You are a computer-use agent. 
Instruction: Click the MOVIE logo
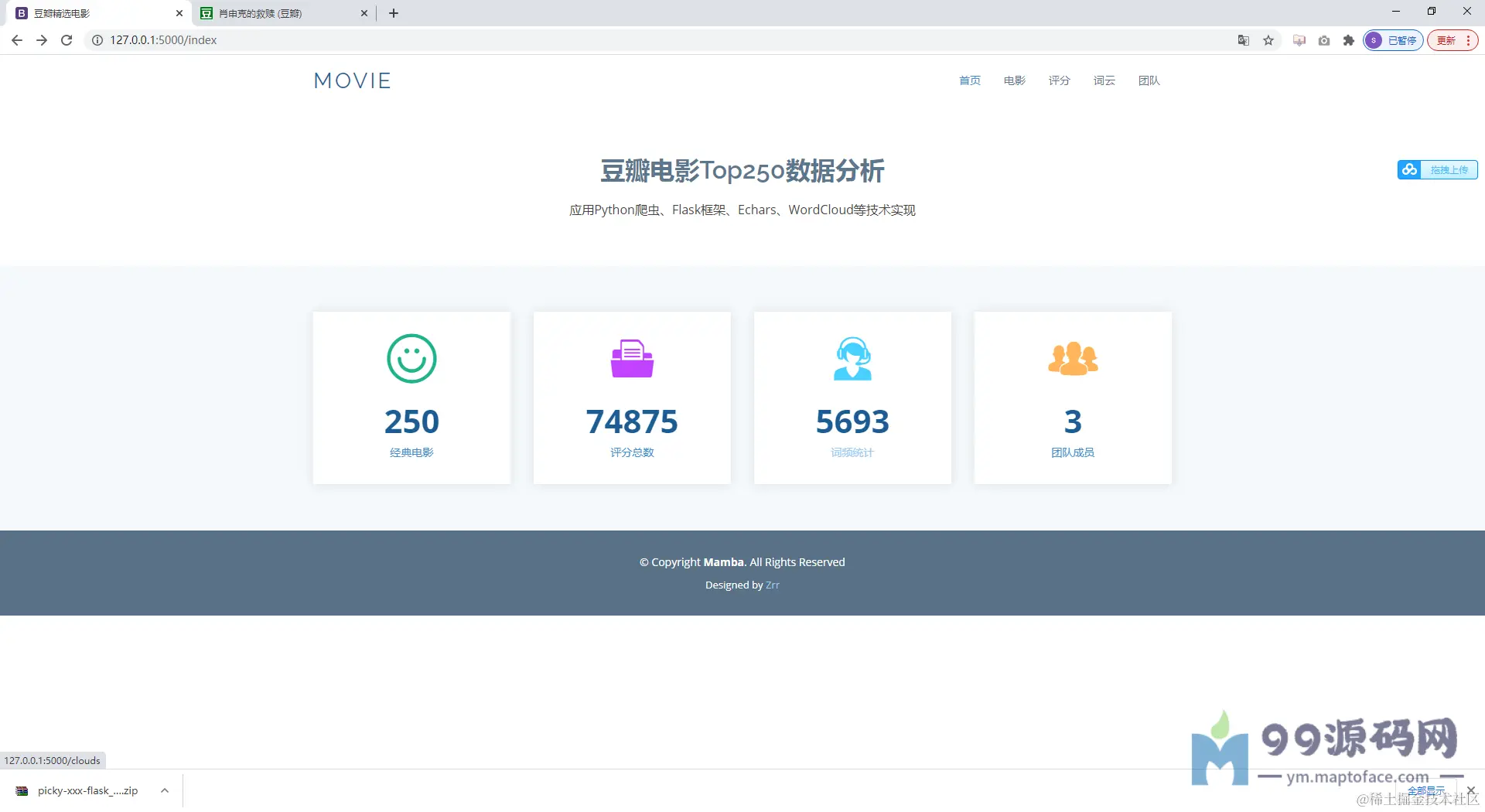(353, 80)
